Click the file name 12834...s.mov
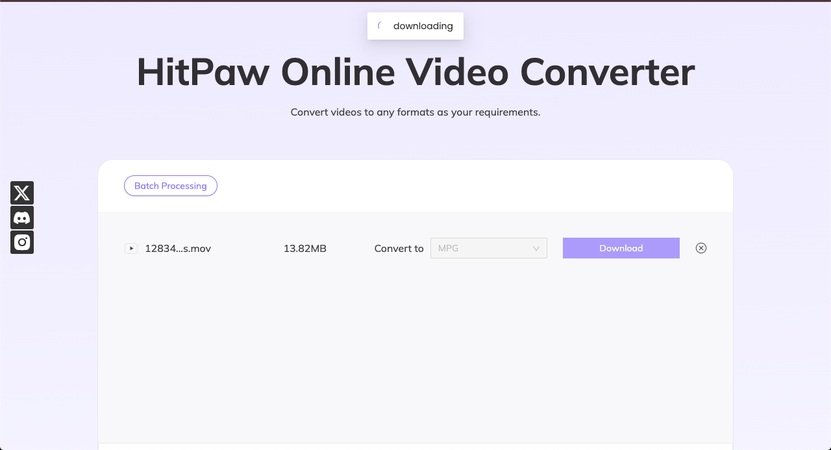831x450 pixels. [178, 249]
